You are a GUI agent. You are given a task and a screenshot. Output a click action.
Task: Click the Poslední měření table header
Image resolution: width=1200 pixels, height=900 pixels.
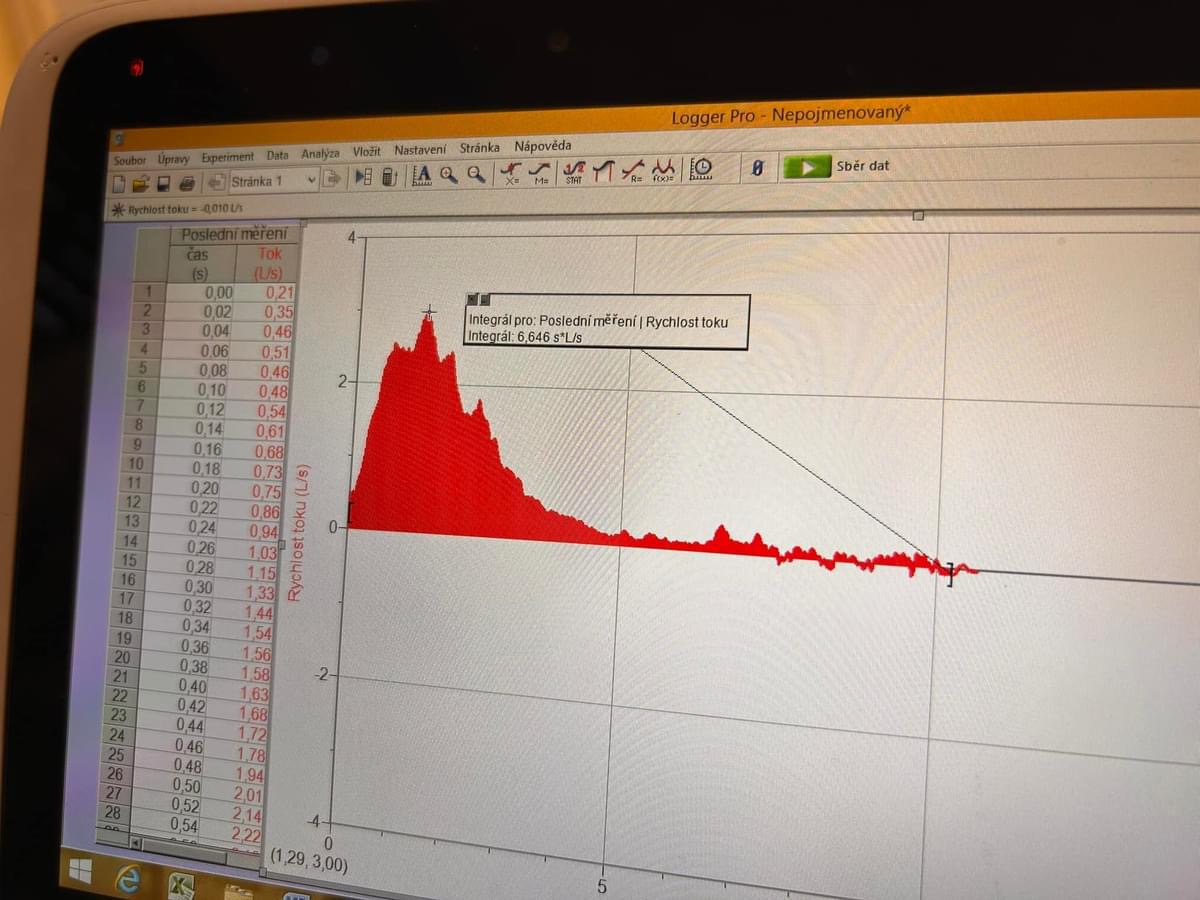234,234
